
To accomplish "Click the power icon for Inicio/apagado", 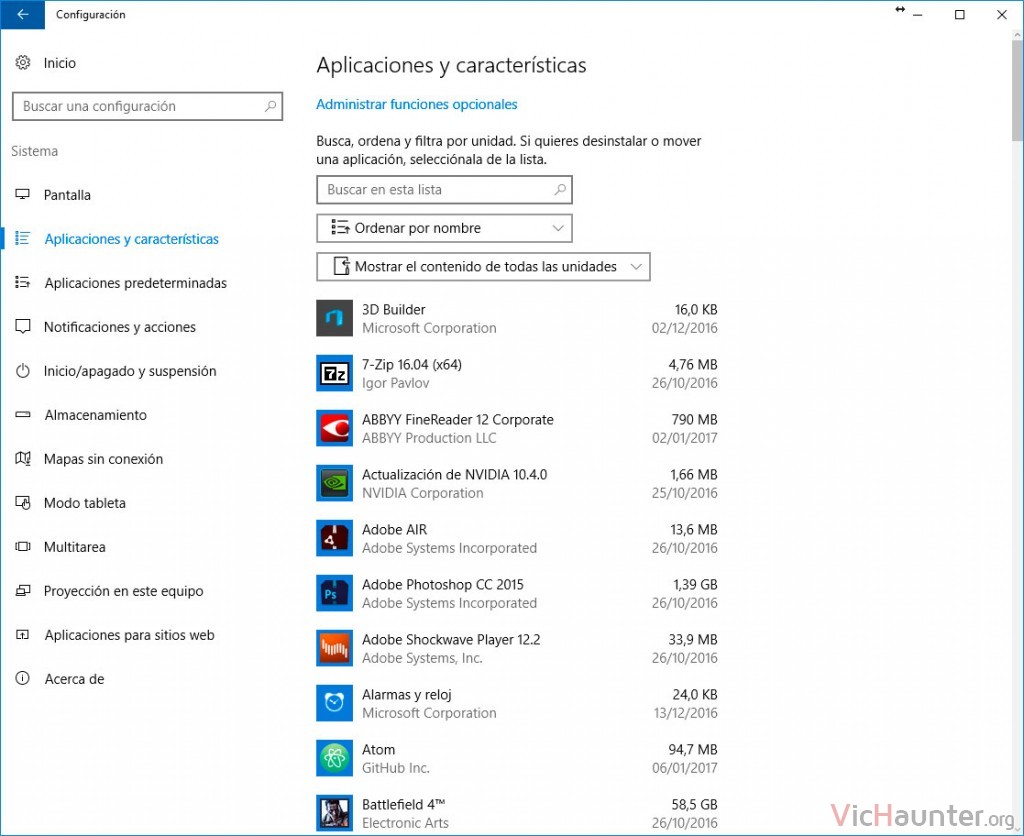I will [23, 371].
